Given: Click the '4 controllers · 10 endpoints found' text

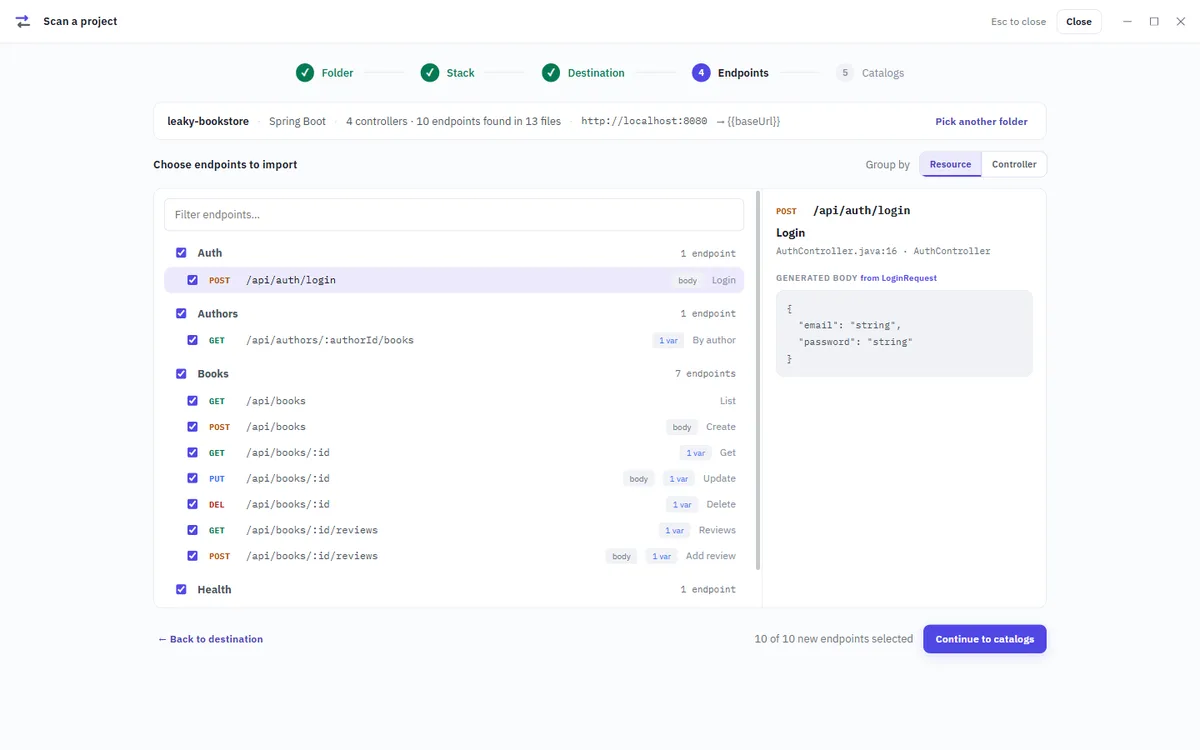Looking at the screenshot, I should point(453,121).
